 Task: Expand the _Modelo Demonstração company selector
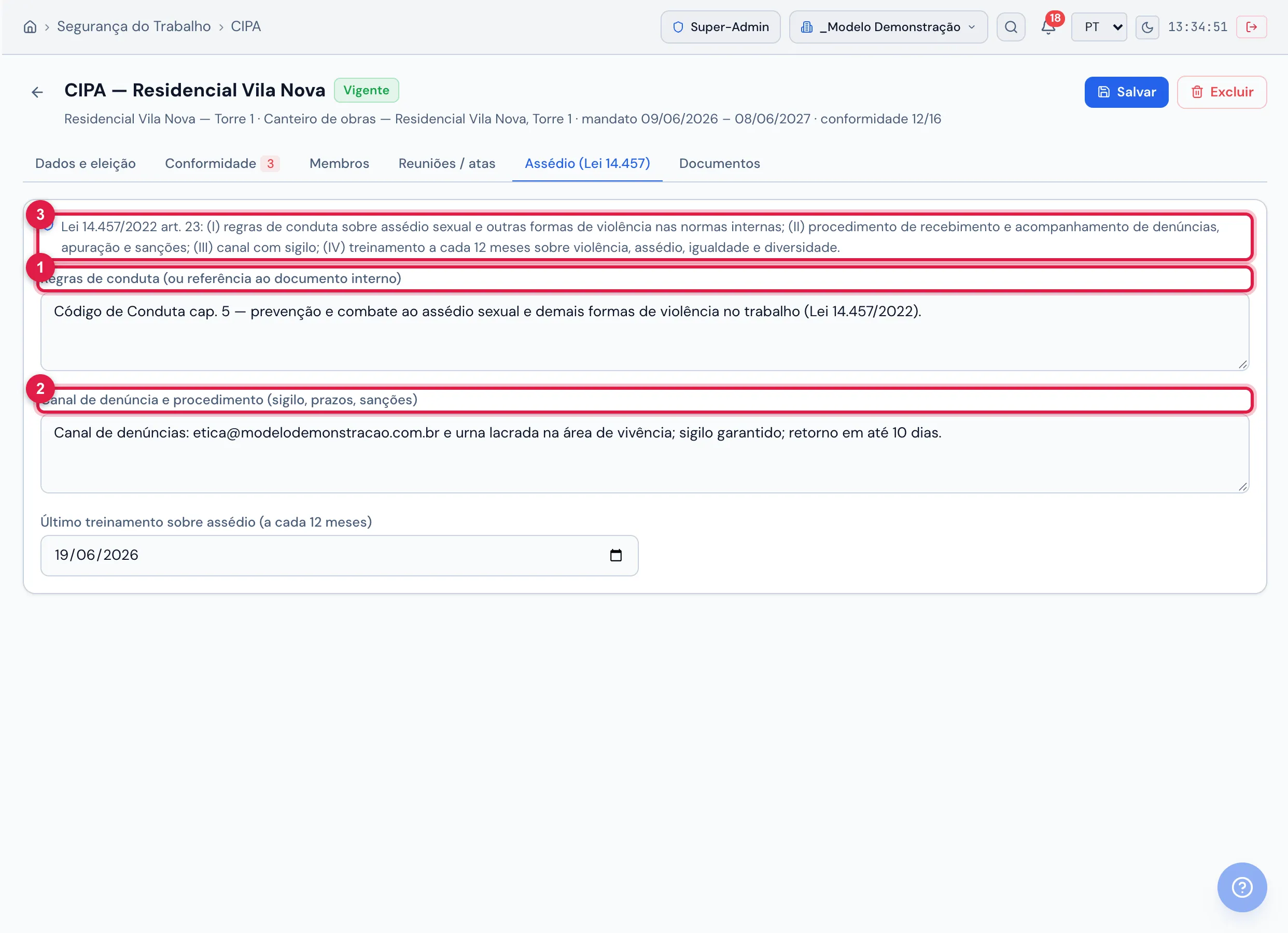888,26
